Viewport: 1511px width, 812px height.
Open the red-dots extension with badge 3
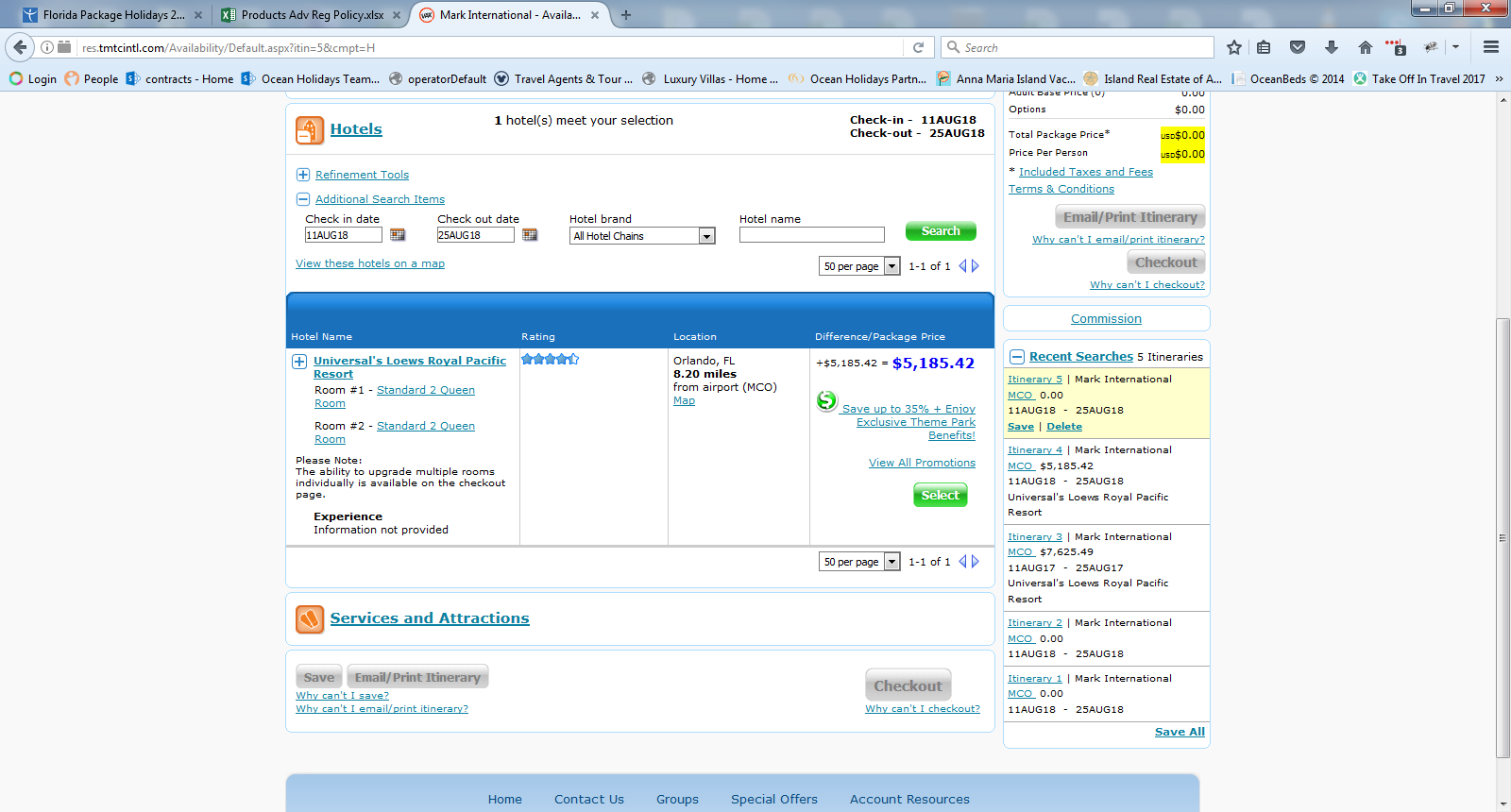coord(1396,47)
